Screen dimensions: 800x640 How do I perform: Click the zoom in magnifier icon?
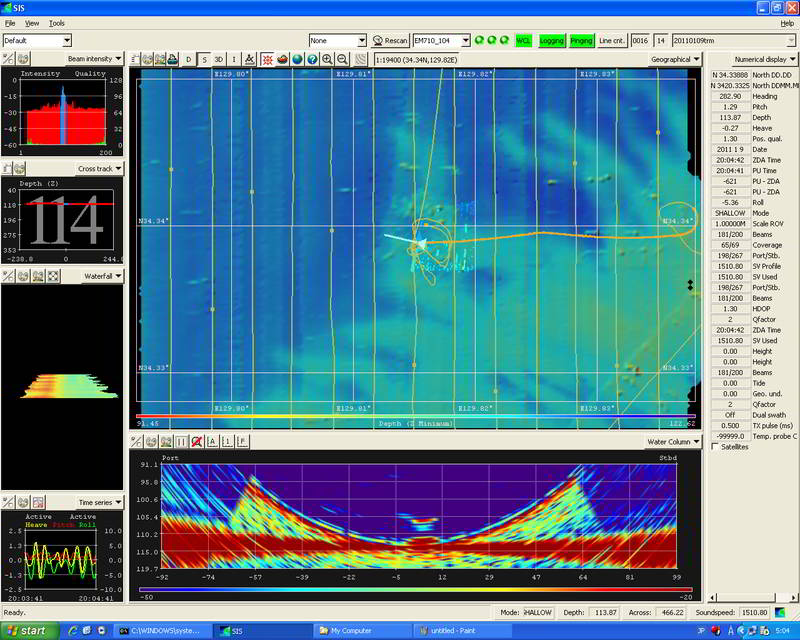(327, 60)
